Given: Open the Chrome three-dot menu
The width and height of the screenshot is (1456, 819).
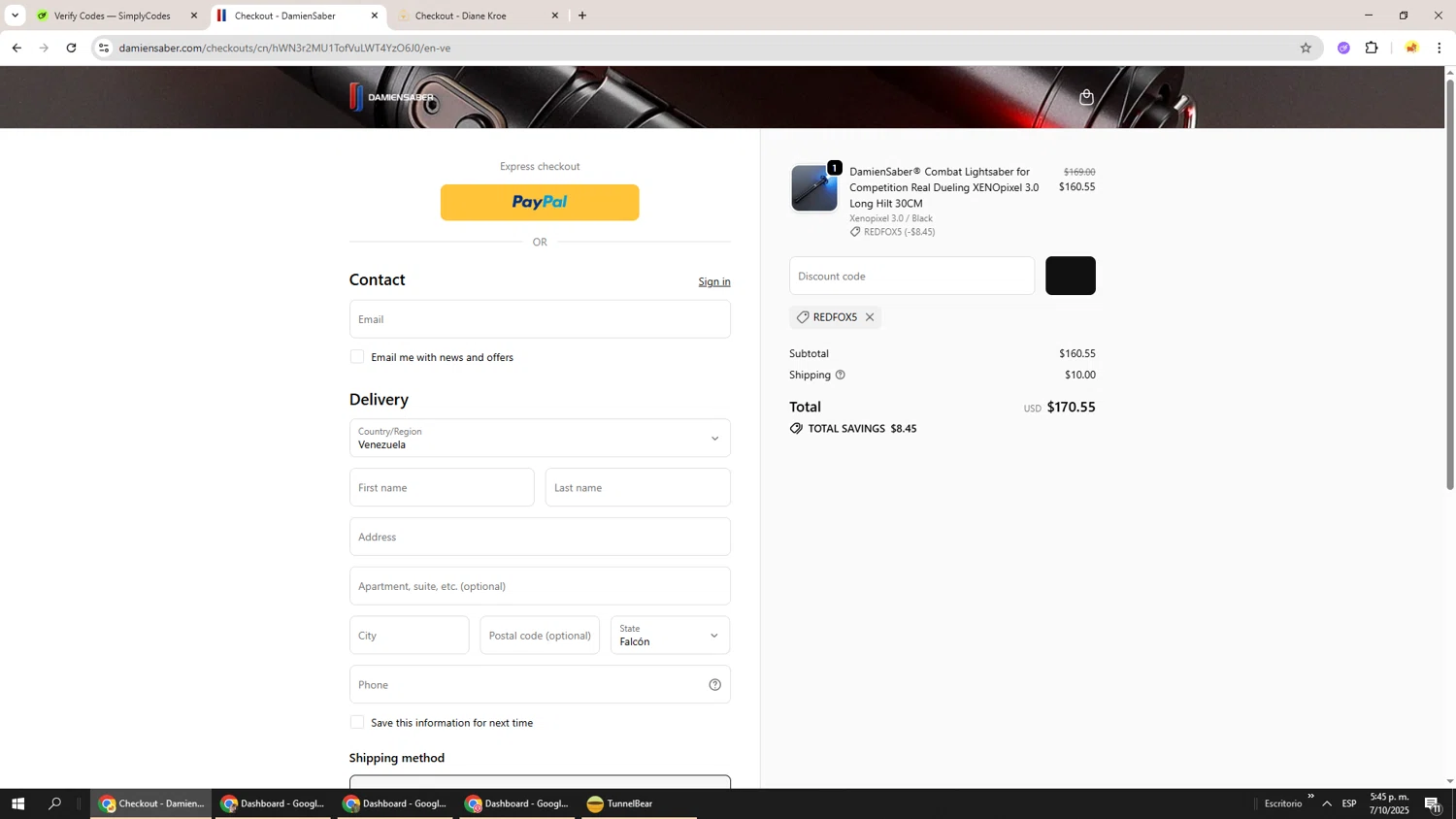Looking at the screenshot, I should point(1439,48).
